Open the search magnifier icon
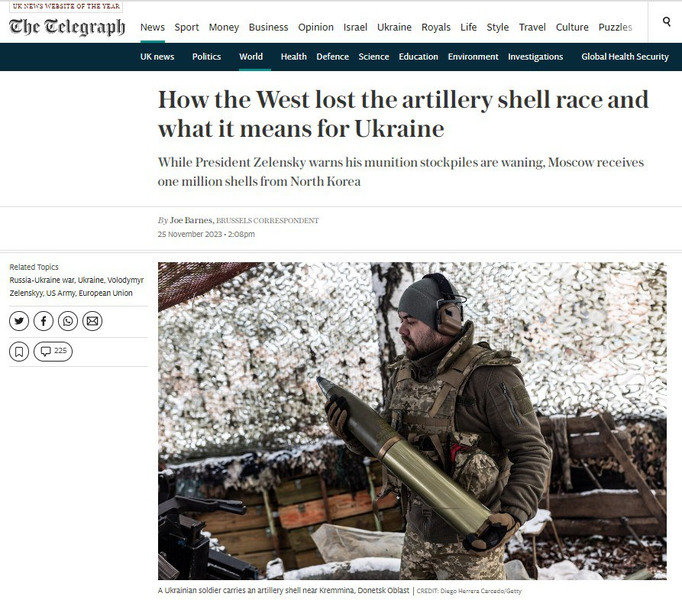 [x=666, y=21]
